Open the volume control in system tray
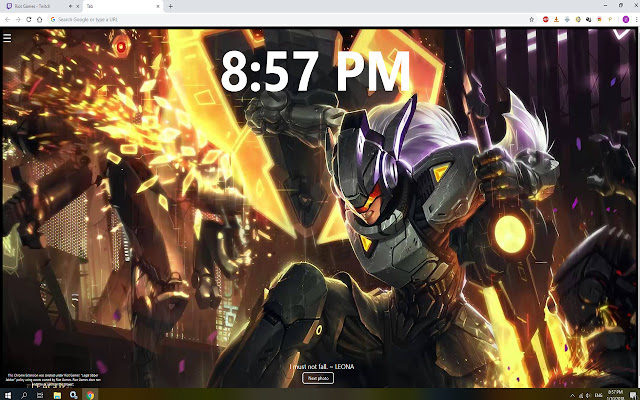Viewport: 640px width, 400px height. pyautogui.click(x=586, y=394)
